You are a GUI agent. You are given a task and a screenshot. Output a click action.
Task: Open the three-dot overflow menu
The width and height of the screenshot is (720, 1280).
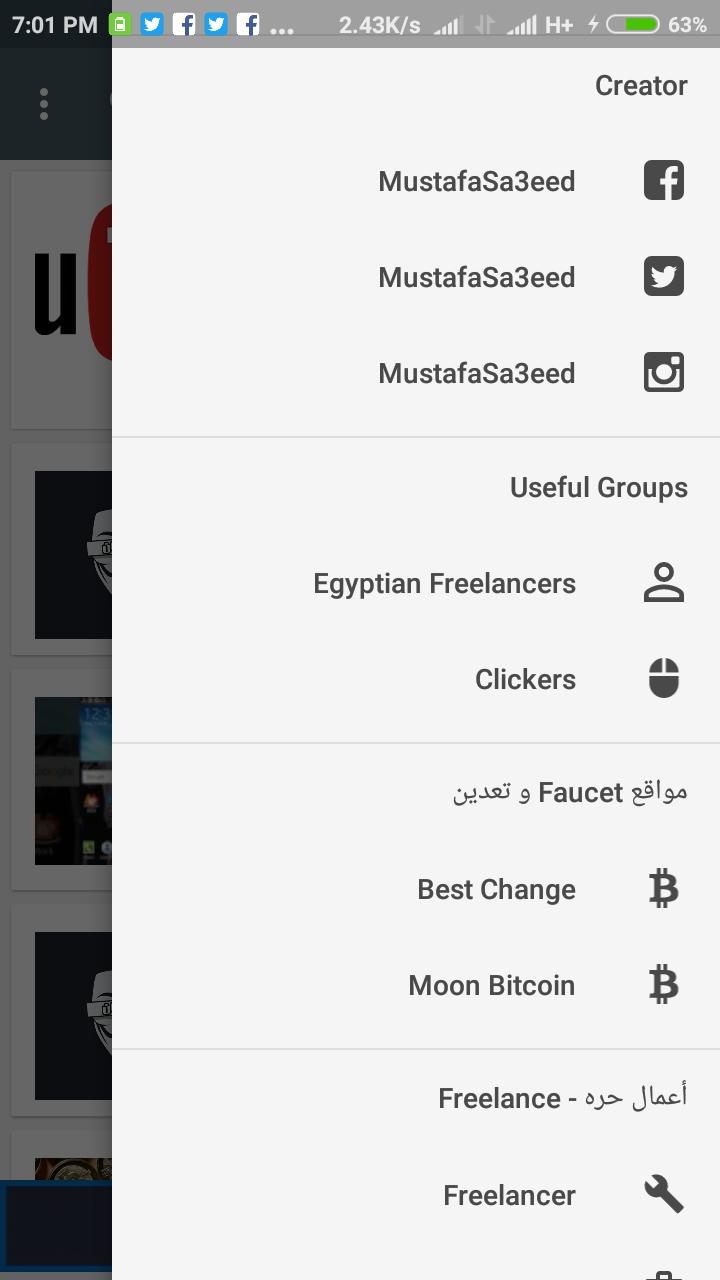44,104
